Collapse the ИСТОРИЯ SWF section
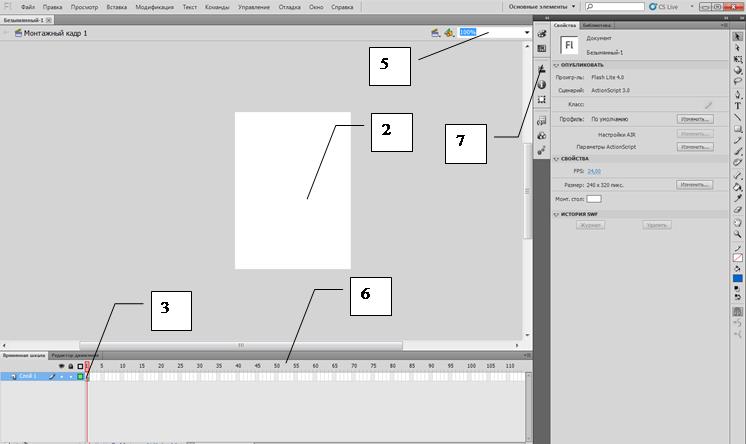Viewport: 746px width, 444px height. (x=556, y=215)
